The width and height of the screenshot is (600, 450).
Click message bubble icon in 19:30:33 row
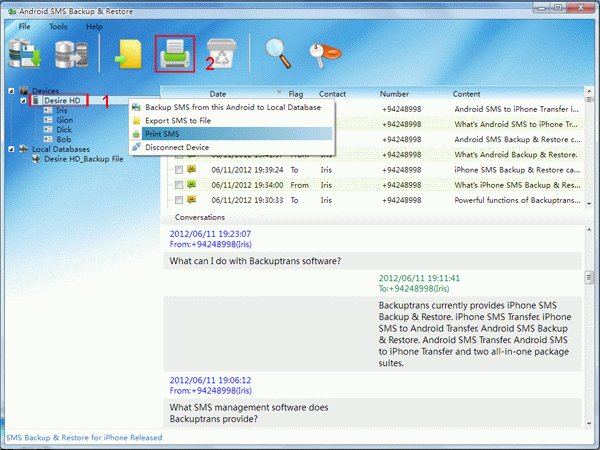coord(191,199)
